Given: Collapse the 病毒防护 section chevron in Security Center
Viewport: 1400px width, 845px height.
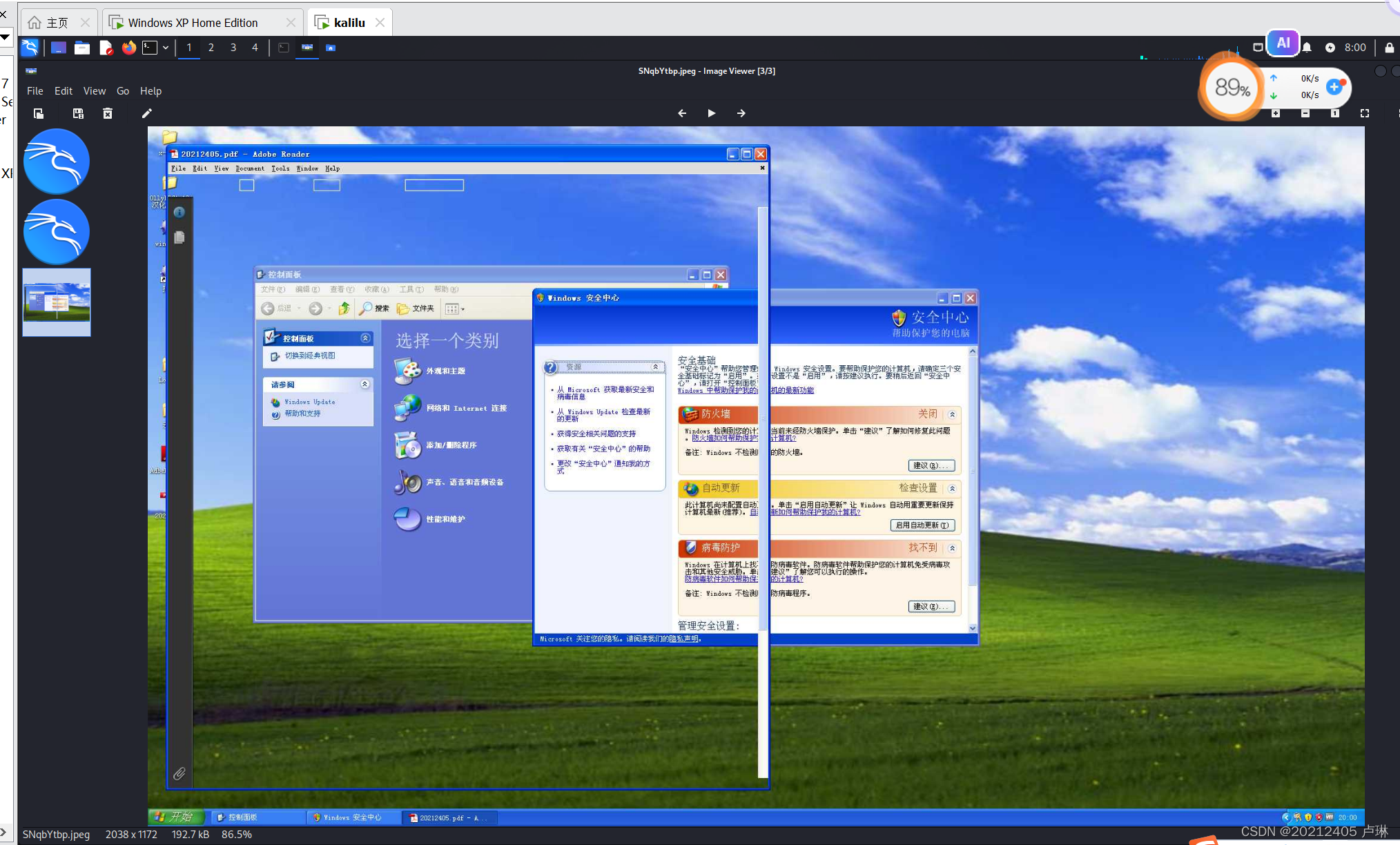Looking at the screenshot, I should (x=952, y=548).
